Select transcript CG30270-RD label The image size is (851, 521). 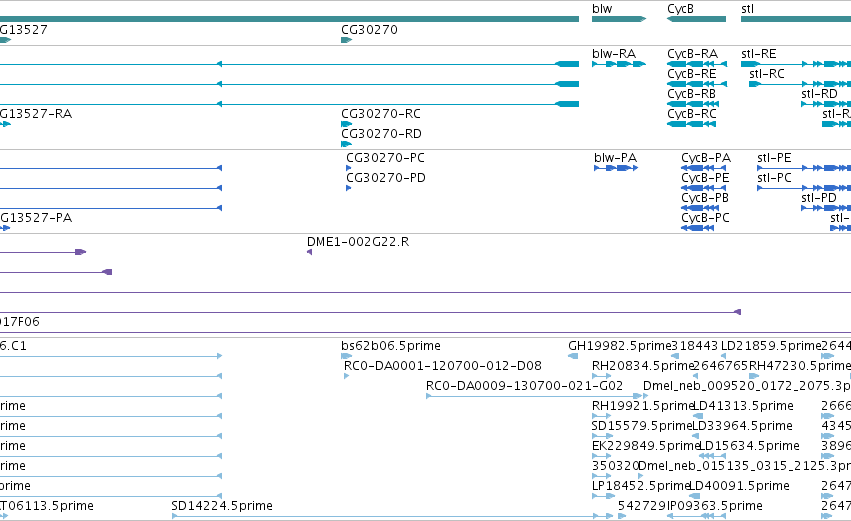coord(381,134)
